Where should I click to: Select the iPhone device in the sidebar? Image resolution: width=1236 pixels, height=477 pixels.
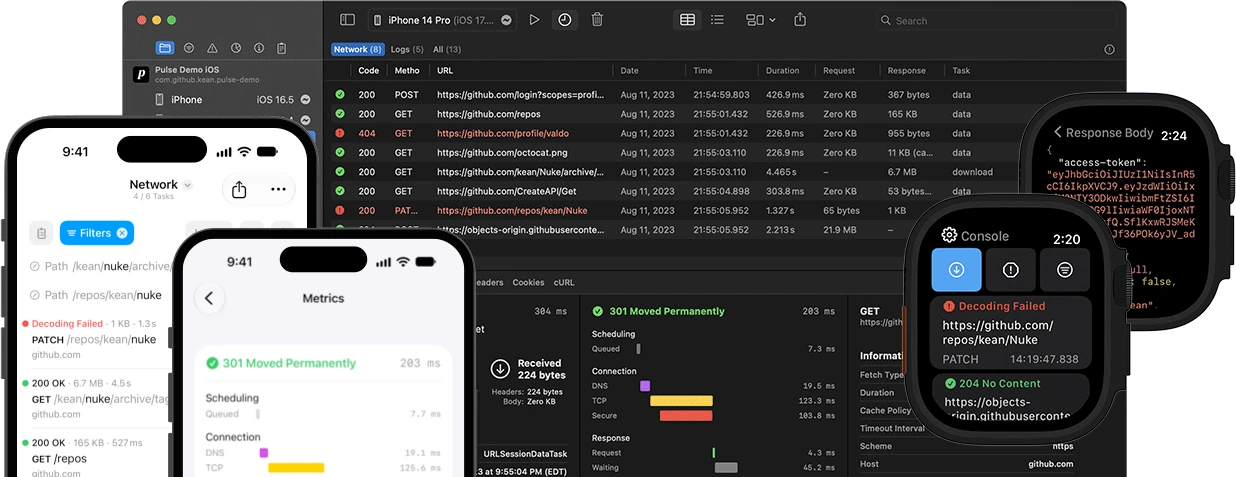point(232,100)
